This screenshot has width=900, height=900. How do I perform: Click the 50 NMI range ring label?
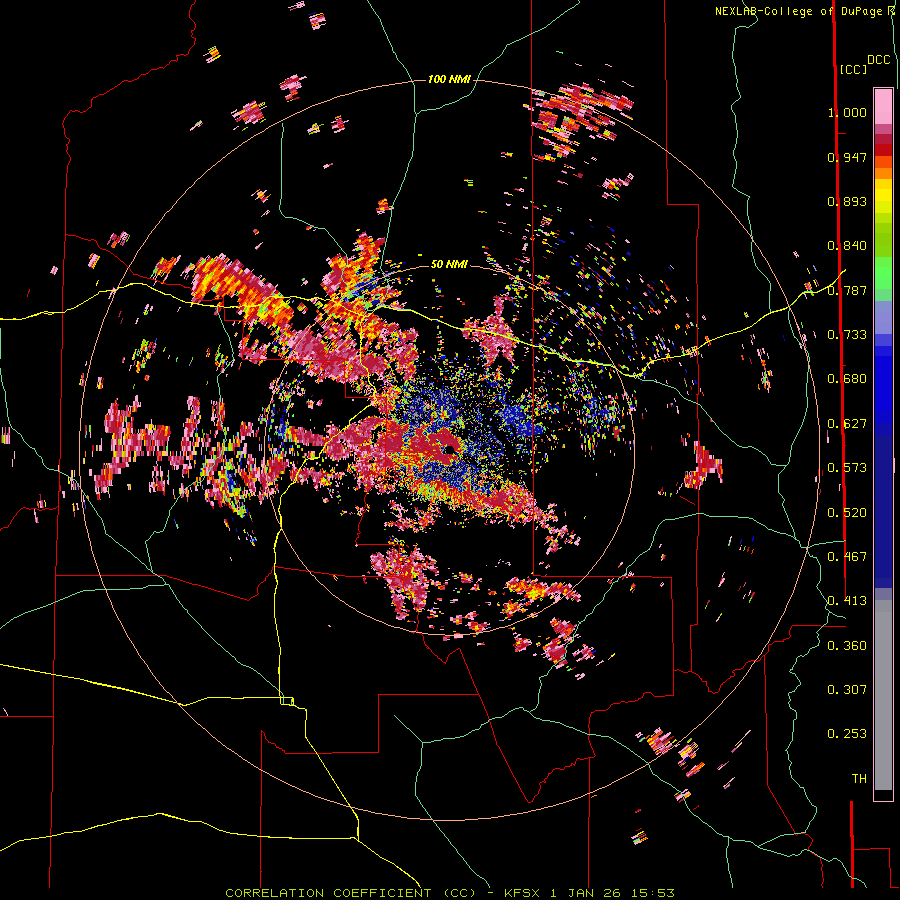pyautogui.click(x=449, y=264)
